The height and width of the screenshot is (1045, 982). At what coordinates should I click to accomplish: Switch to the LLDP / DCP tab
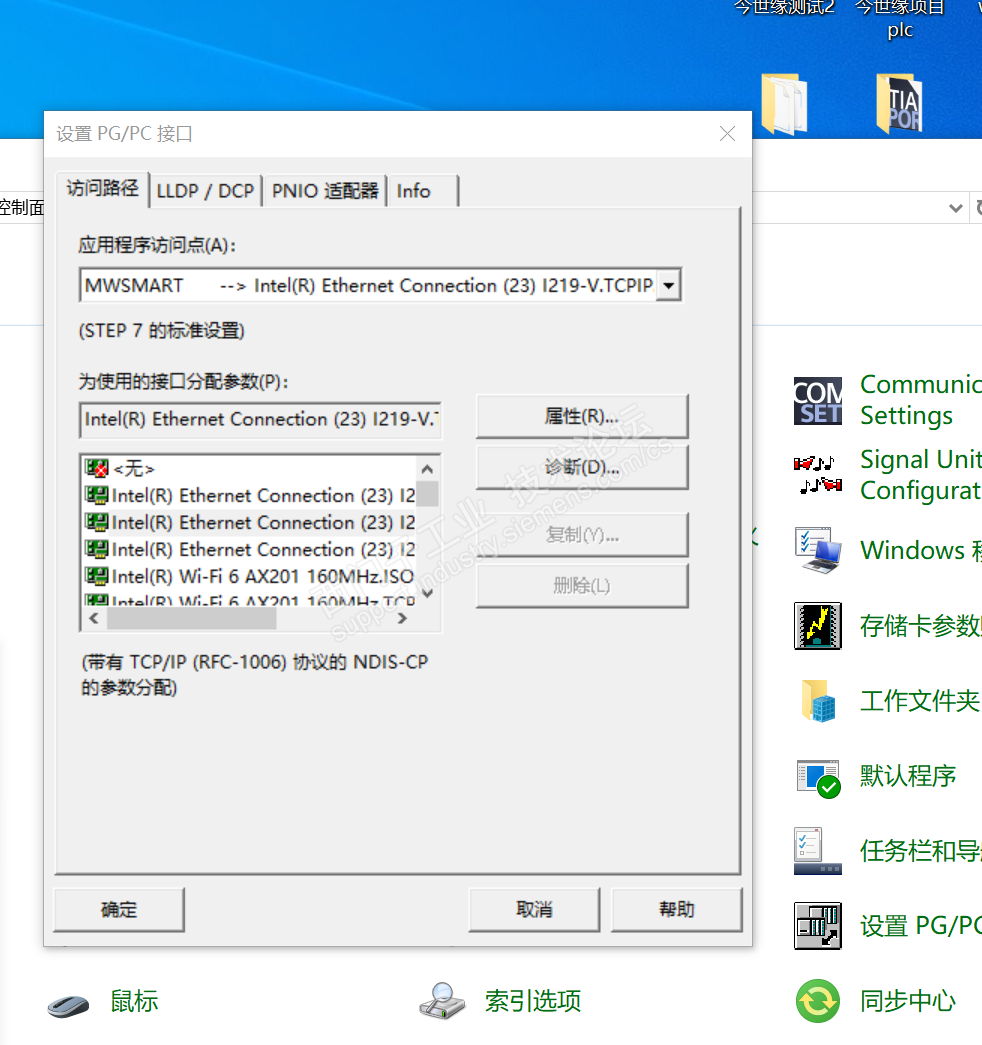(x=205, y=191)
